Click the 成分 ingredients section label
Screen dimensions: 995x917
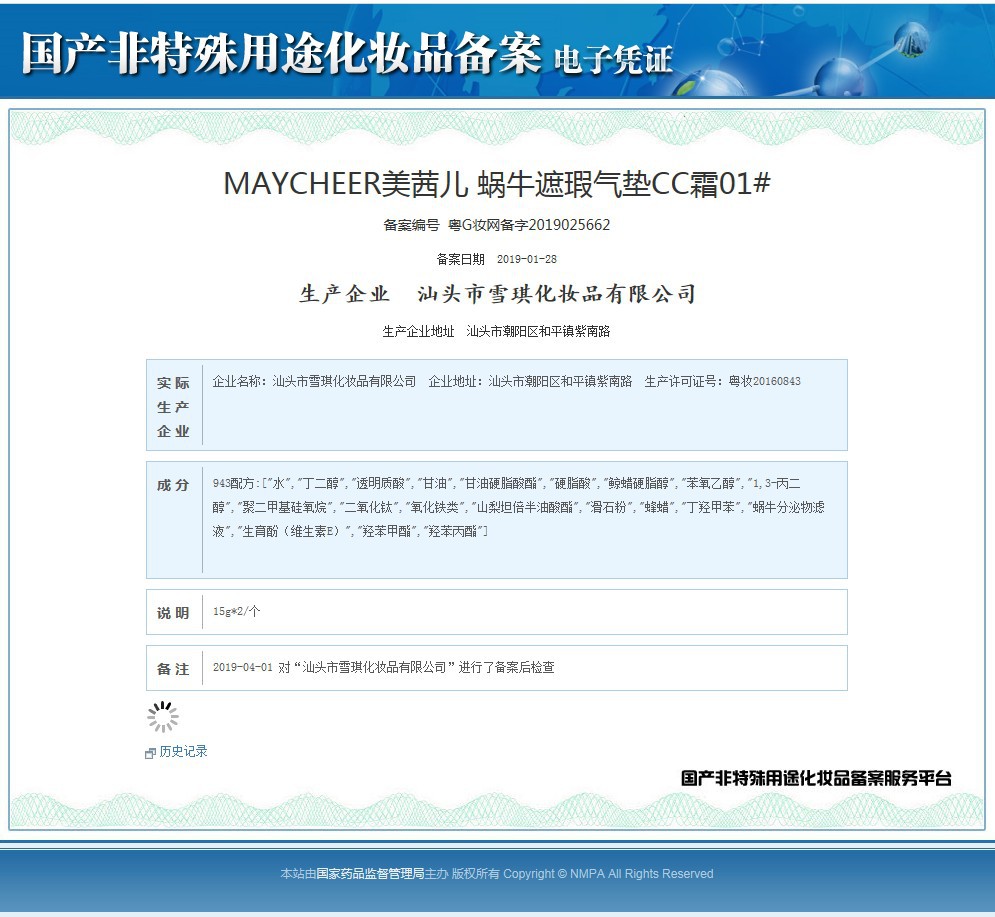[173, 485]
